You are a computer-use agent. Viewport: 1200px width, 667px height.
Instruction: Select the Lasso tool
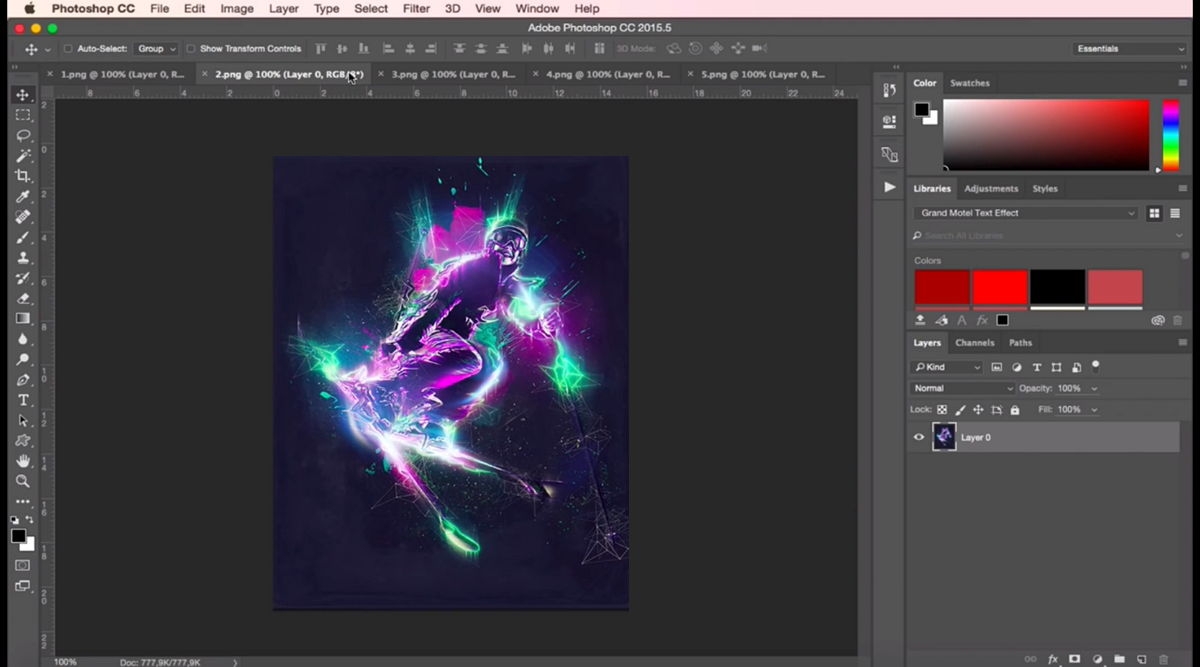(23, 135)
